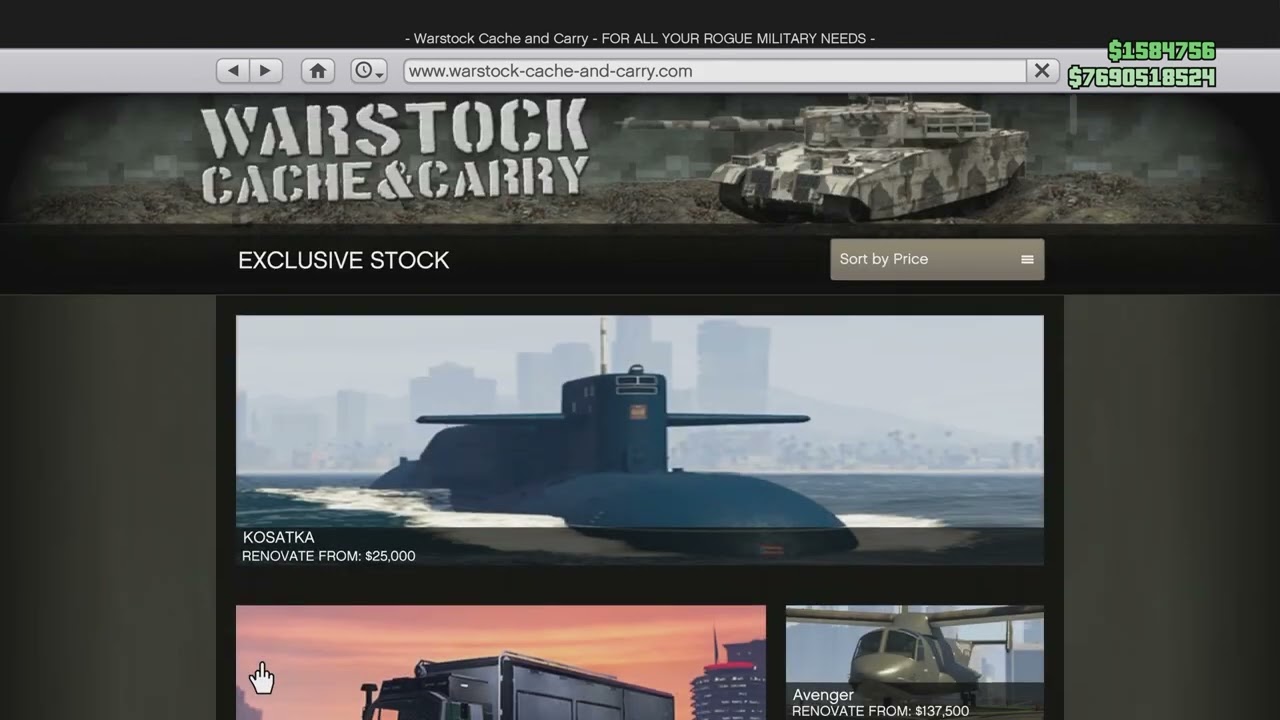Click the Warstock Cache & Carry logo
Viewport: 1280px width, 720px height.
coord(394,151)
